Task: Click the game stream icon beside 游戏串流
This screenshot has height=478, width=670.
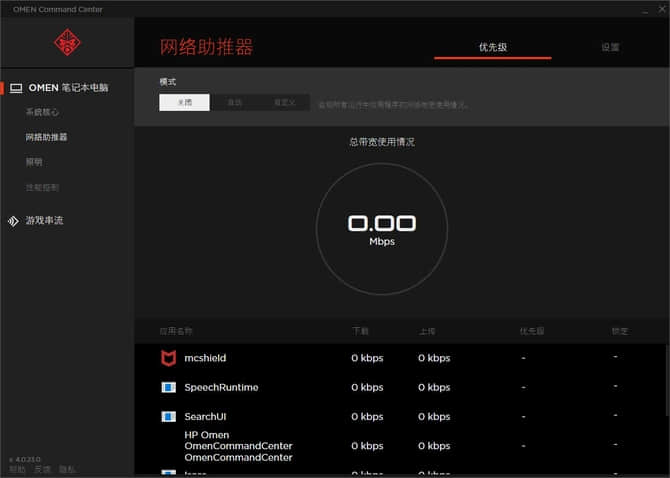Action: [13, 221]
